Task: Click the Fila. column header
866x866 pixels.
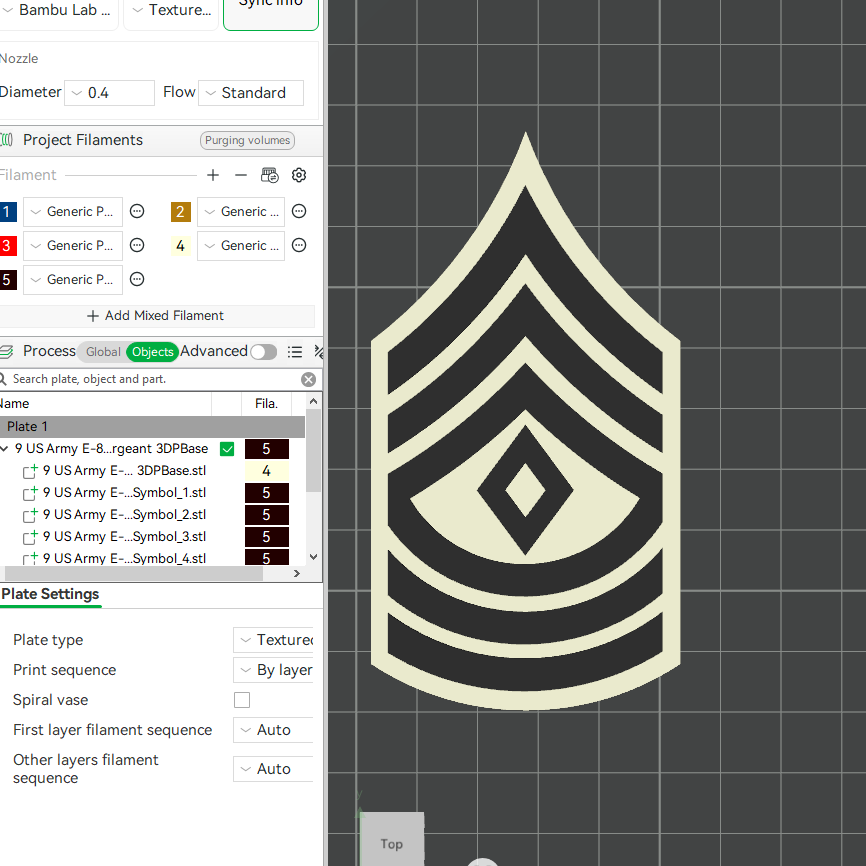Action: click(x=266, y=404)
